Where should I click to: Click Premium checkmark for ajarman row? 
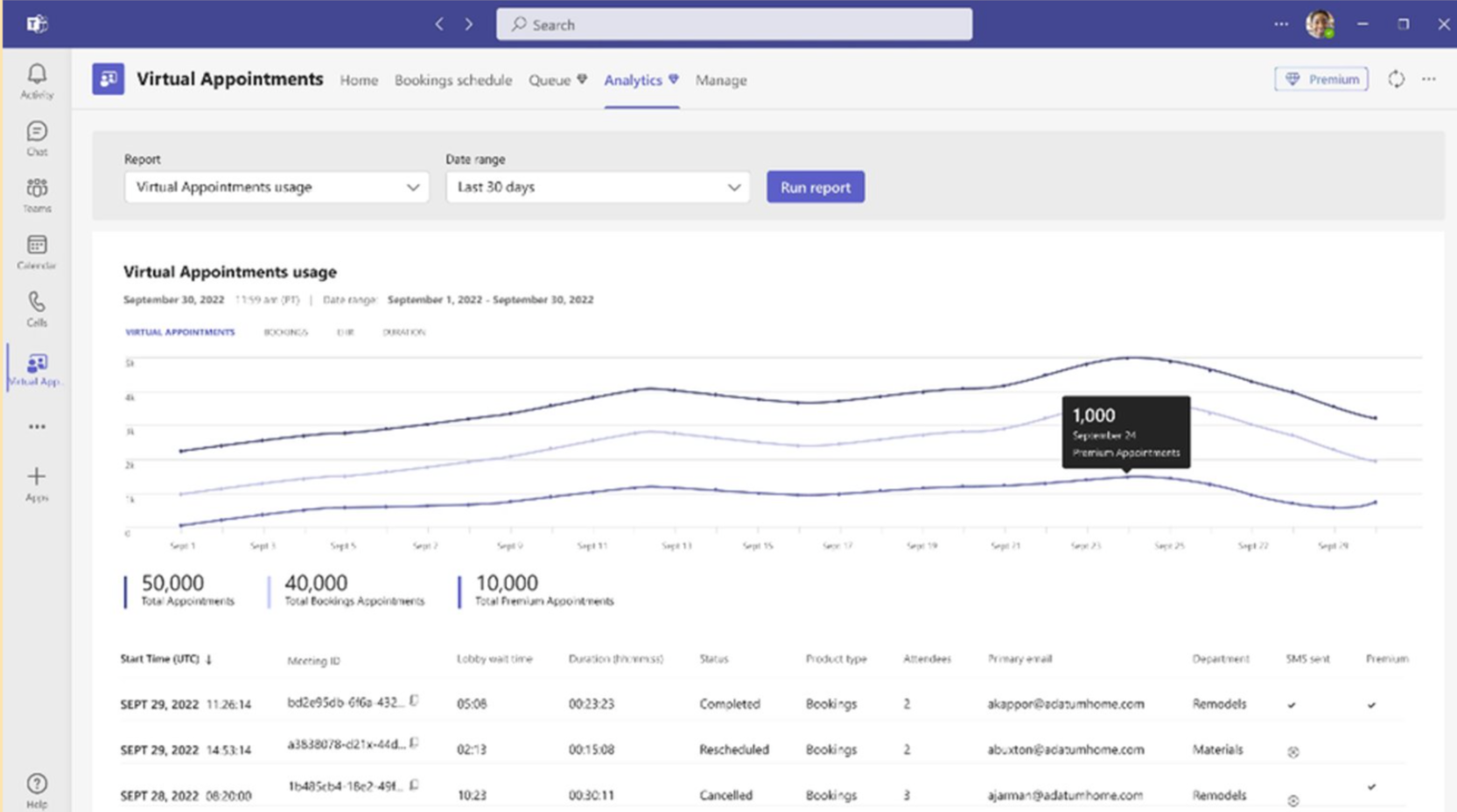coord(1372,787)
